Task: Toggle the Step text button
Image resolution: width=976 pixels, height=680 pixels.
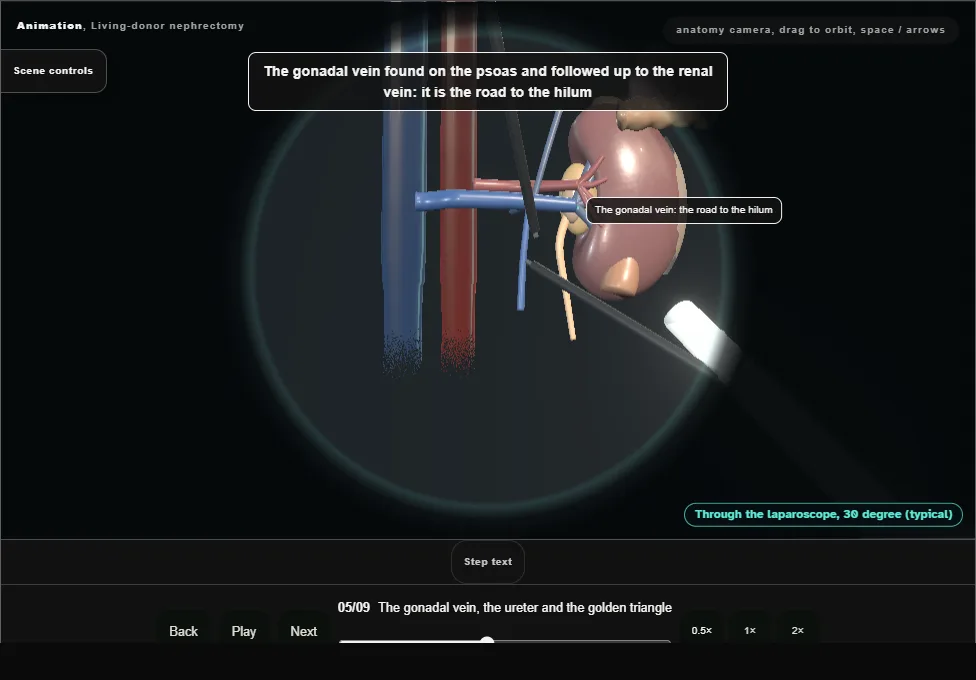Action: pyautogui.click(x=488, y=562)
